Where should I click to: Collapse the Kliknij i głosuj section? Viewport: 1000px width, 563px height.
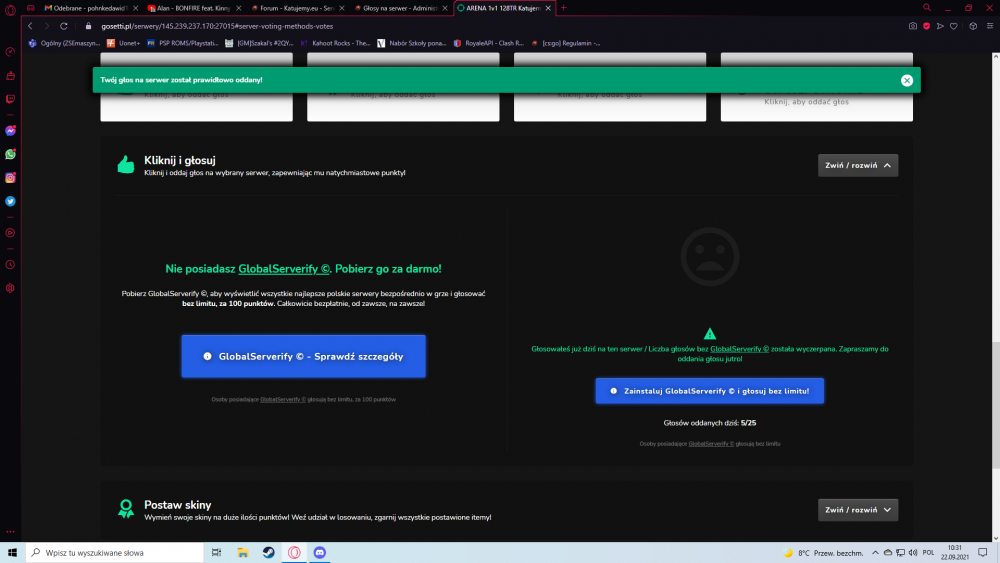tap(858, 165)
